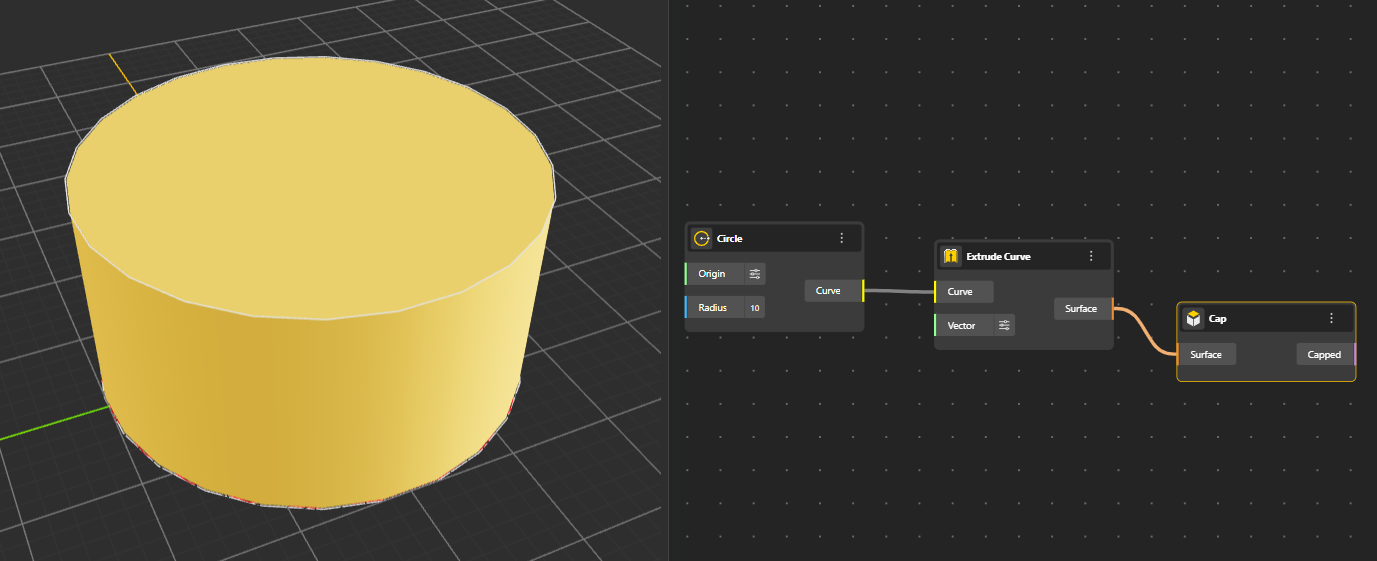The width and height of the screenshot is (1377, 561).
Task: Select the cylinder's top face in viewport
Action: pyautogui.click(x=310, y=185)
